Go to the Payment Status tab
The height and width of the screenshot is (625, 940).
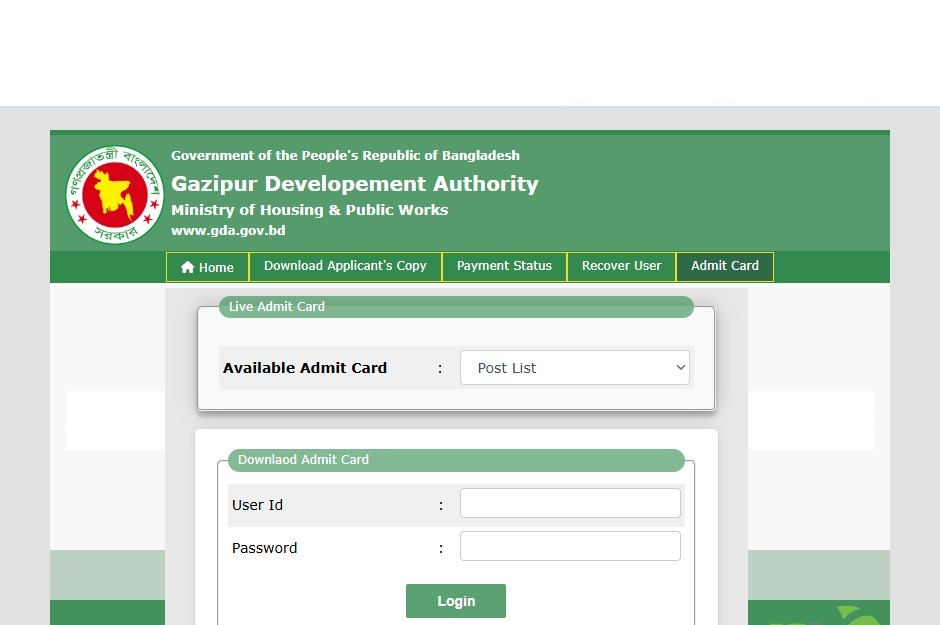[504, 266]
